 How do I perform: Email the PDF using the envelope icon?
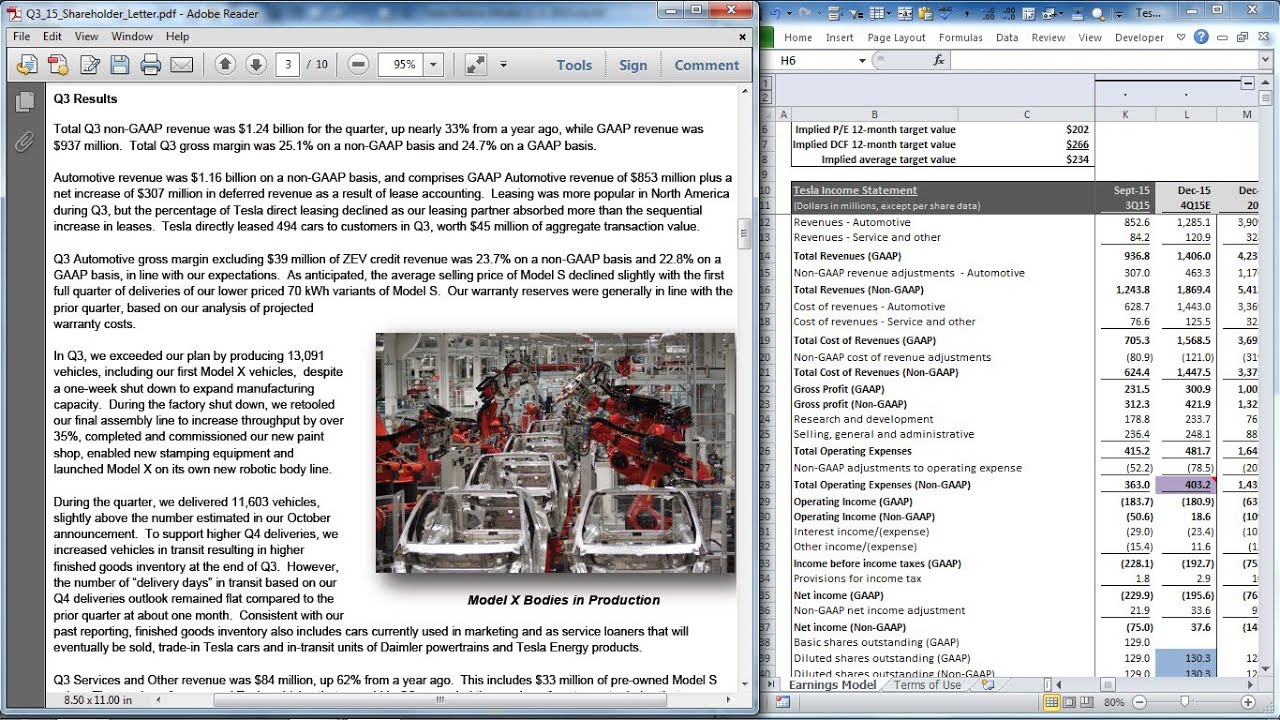tap(181, 65)
